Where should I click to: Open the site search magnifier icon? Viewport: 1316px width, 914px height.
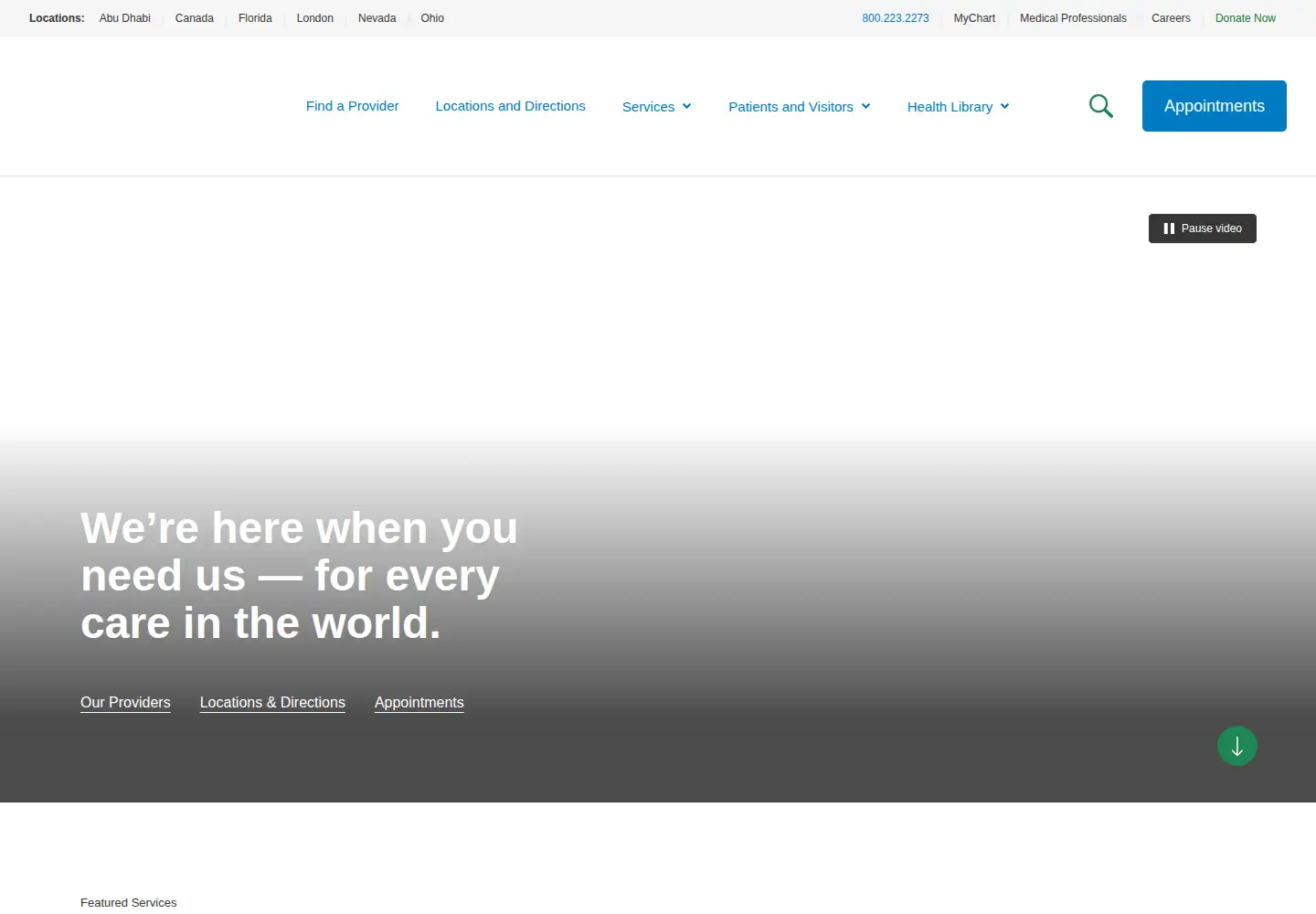(1101, 106)
